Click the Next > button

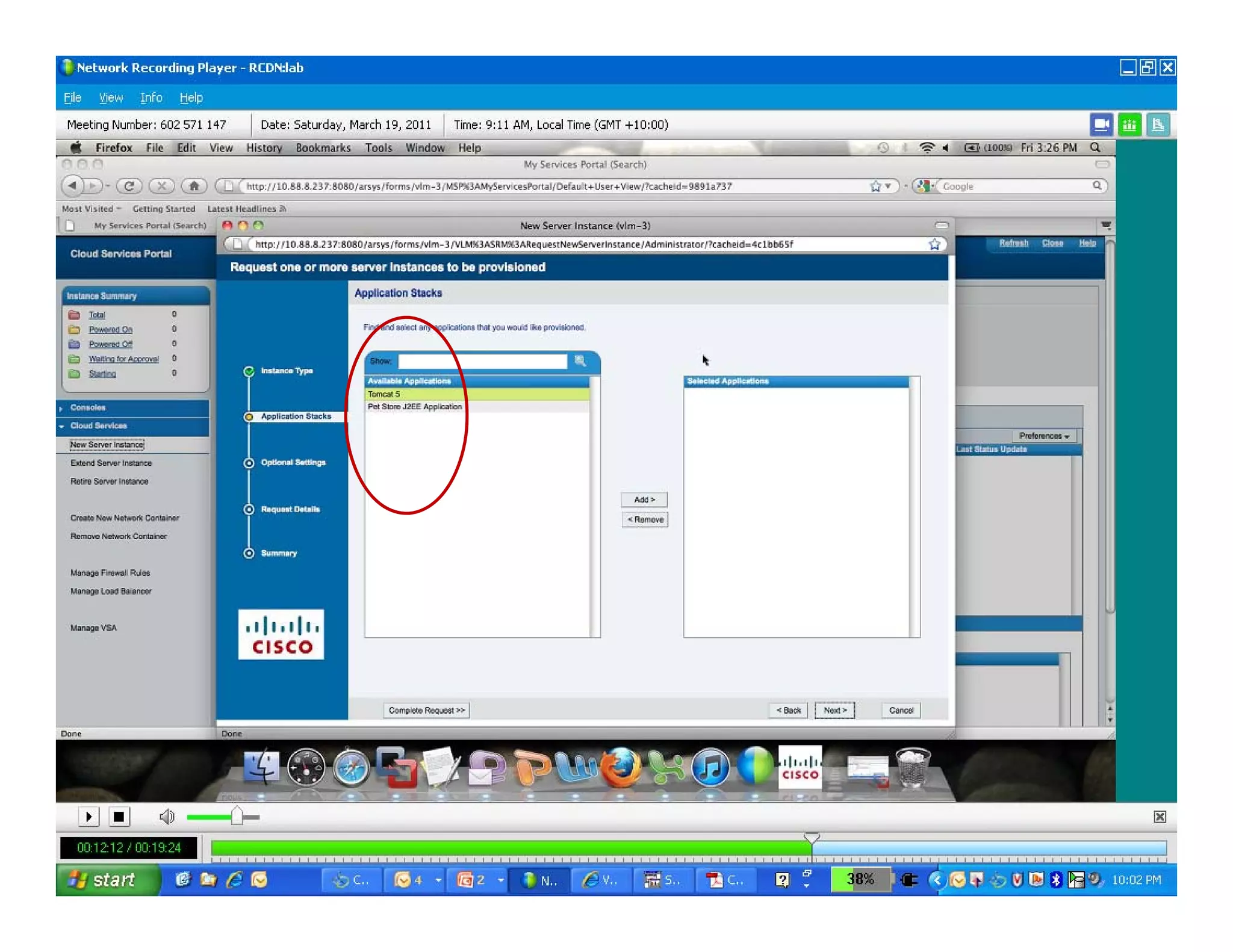[834, 710]
